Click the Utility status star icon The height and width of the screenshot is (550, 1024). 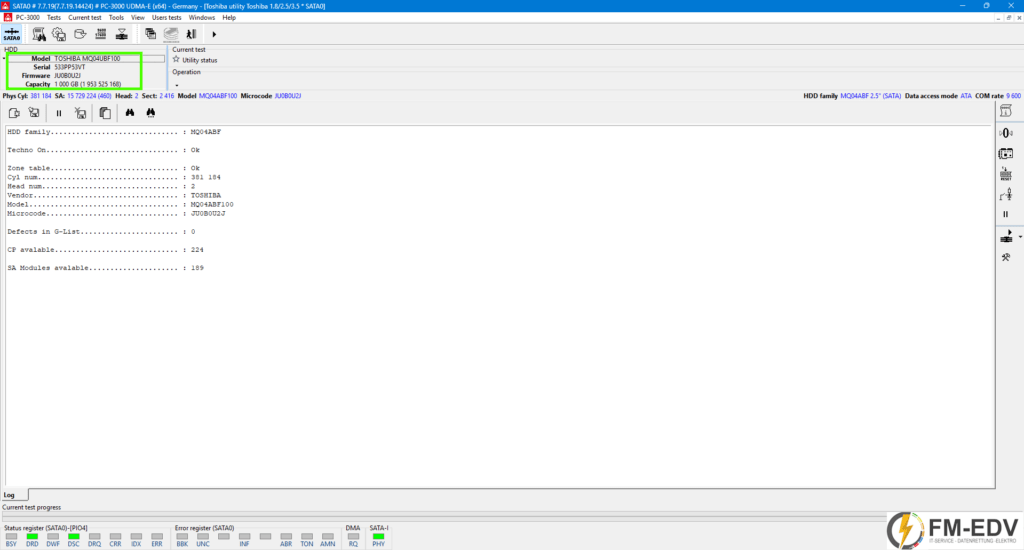pyautogui.click(x=176, y=59)
